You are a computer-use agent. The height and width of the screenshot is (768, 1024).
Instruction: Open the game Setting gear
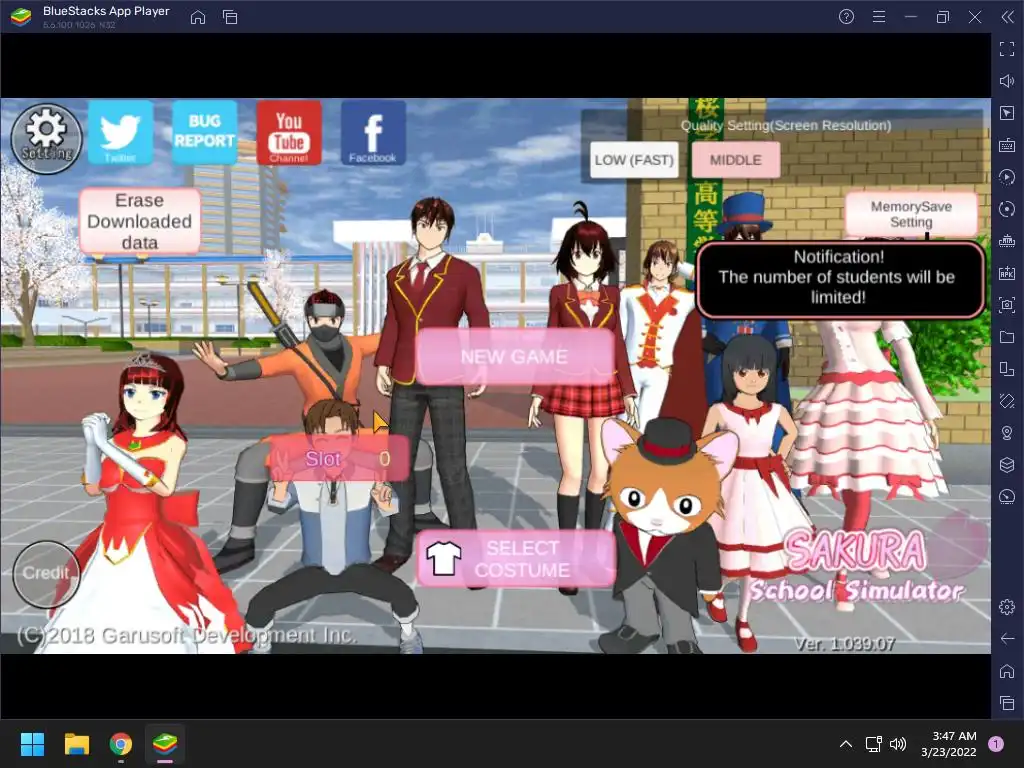(x=46, y=138)
